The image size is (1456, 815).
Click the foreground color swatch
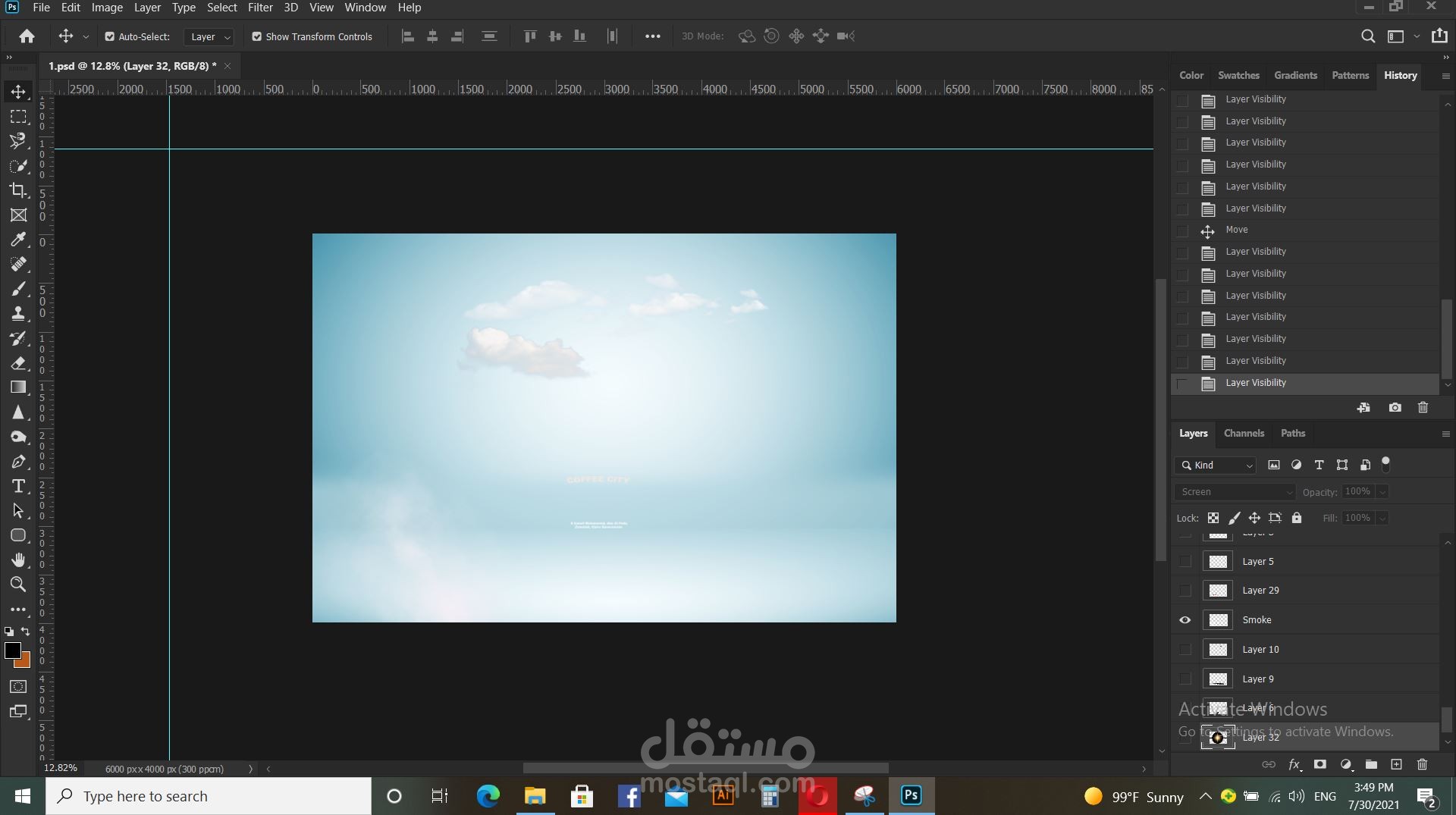[13, 650]
